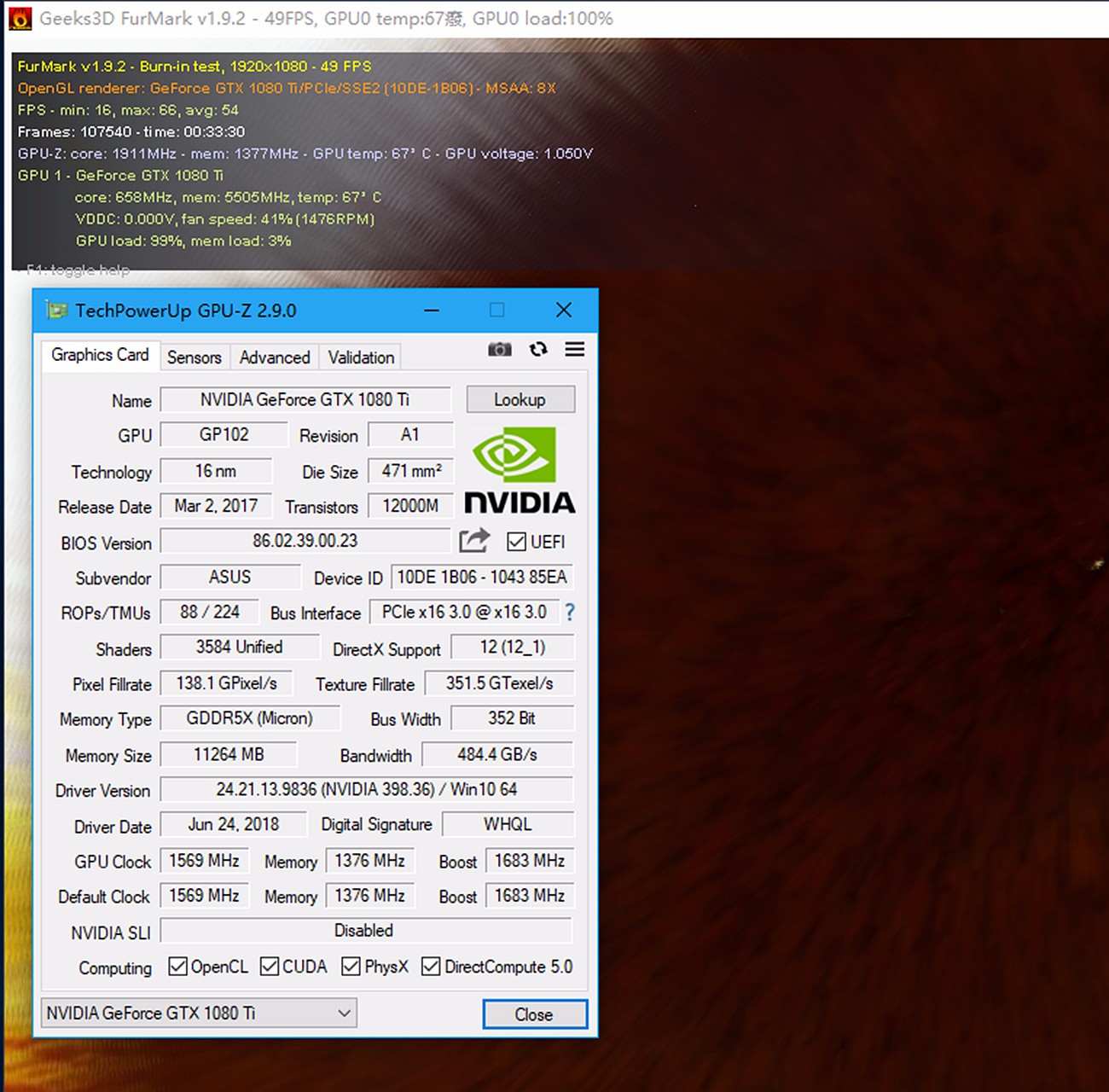Click the NVIDIA SLI value Disabled
Image resolution: width=1109 pixels, height=1092 pixels.
[366, 931]
